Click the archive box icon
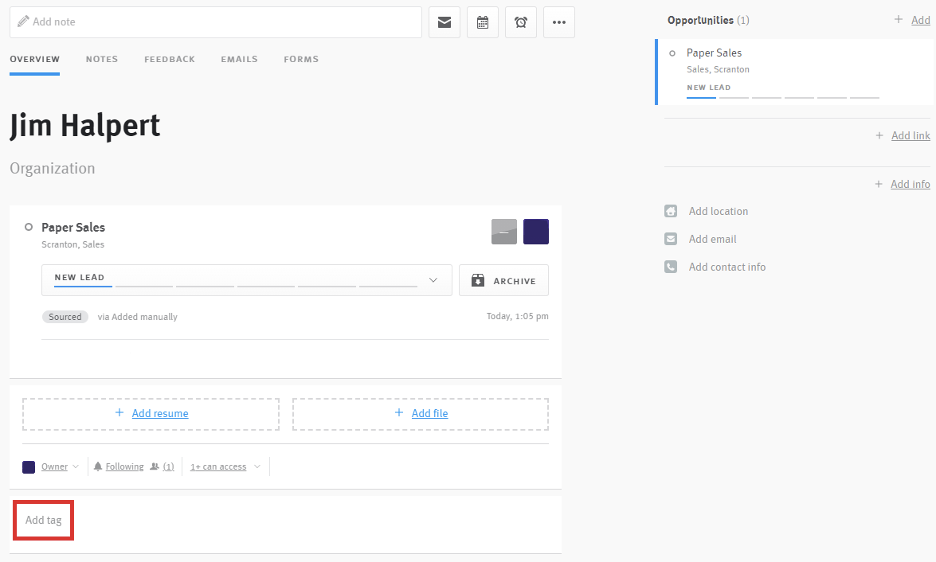 click(478, 280)
